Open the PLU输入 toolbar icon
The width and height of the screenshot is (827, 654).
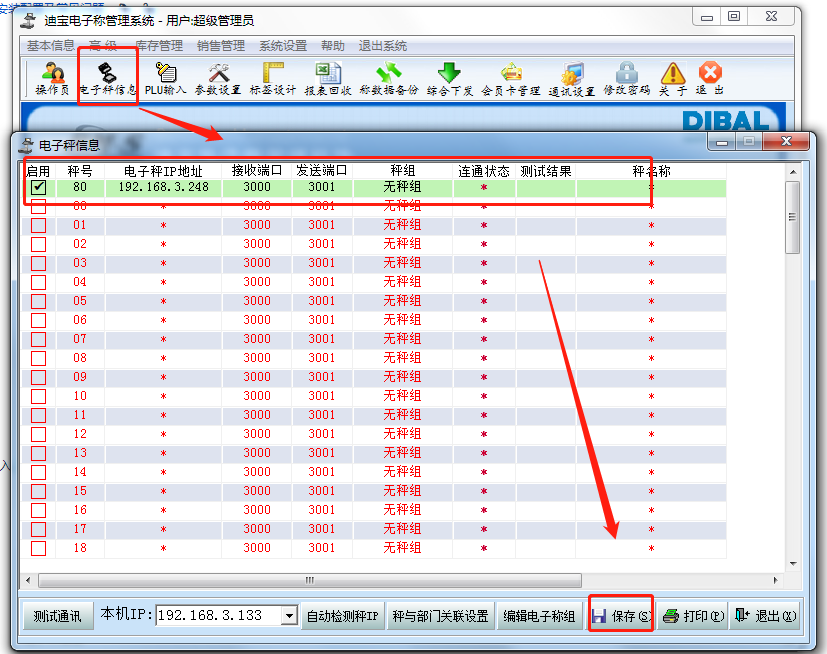[166, 78]
